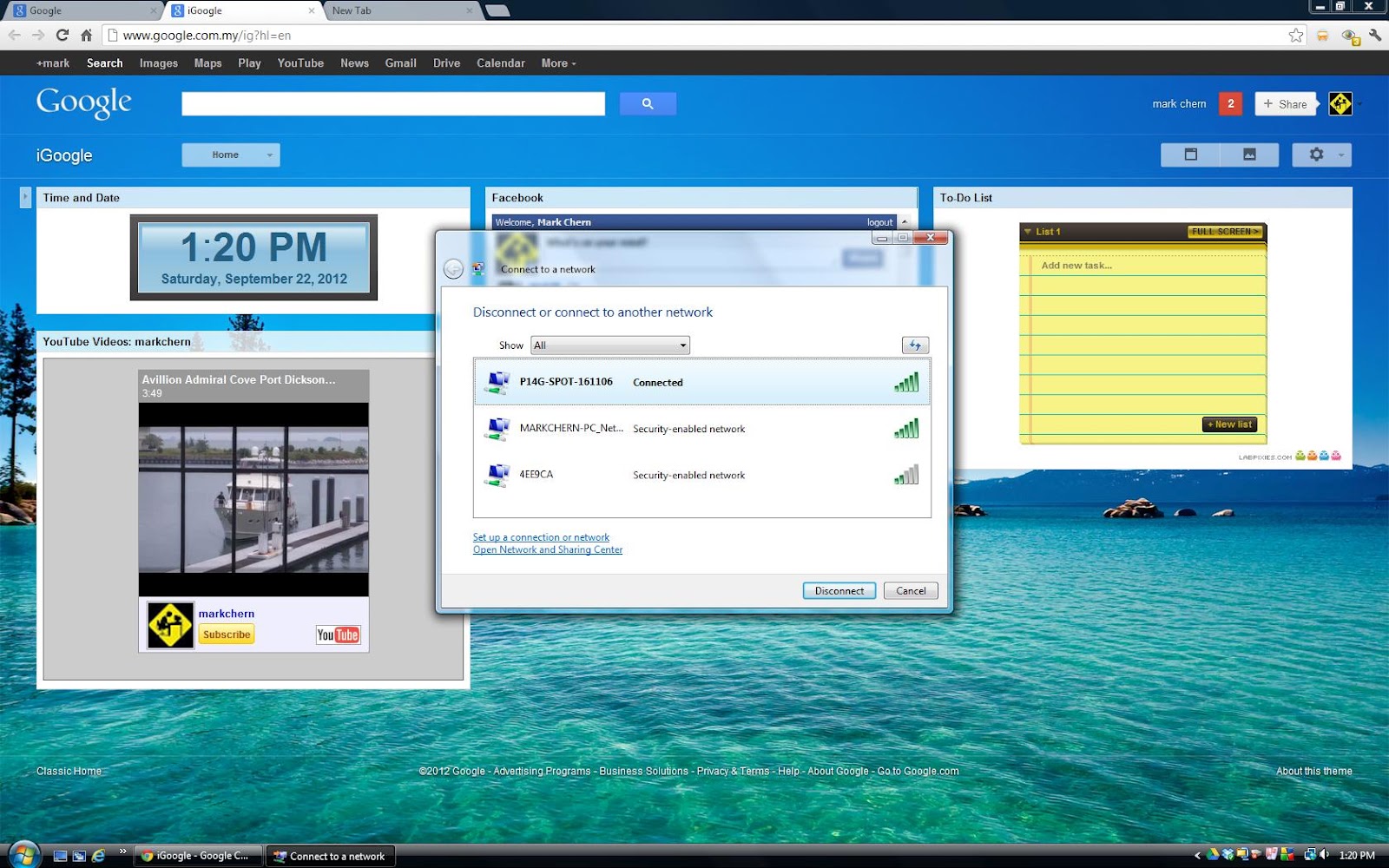Image resolution: width=1389 pixels, height=868 pixels.
Task: Open the red notifications counter showing 2
Action: (1230, 103)
